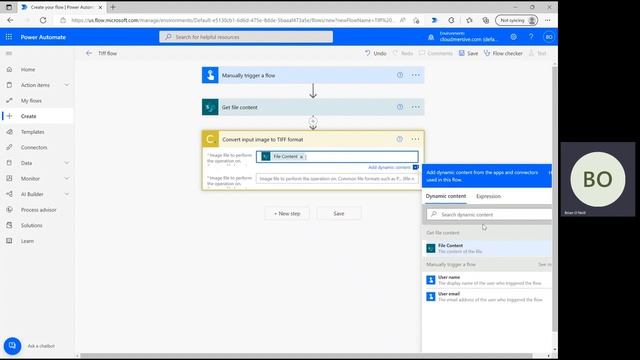Open the app launcher waffle icon
640x360 pixels.
tap(9, 37)
